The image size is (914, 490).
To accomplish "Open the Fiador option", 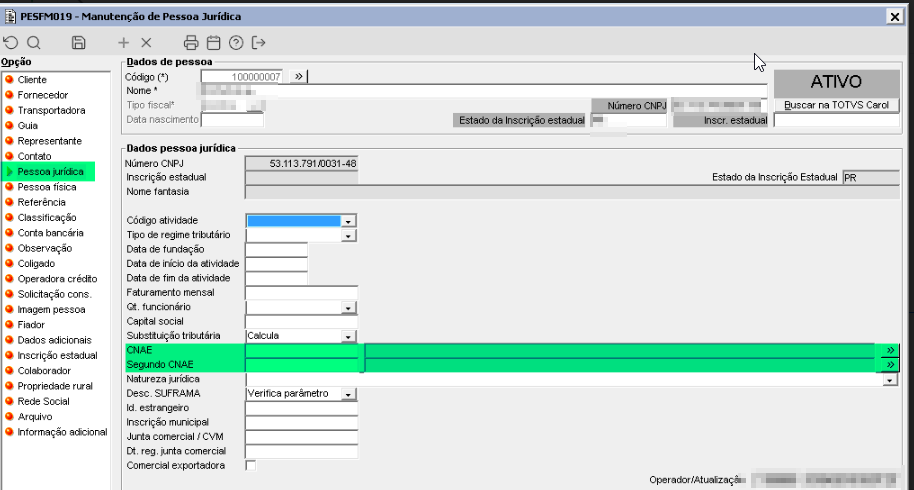I will (x=31, y=325).
